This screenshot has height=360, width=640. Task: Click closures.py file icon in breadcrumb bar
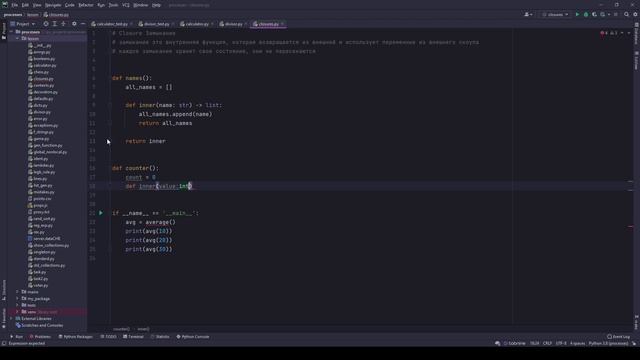[46, 15]
